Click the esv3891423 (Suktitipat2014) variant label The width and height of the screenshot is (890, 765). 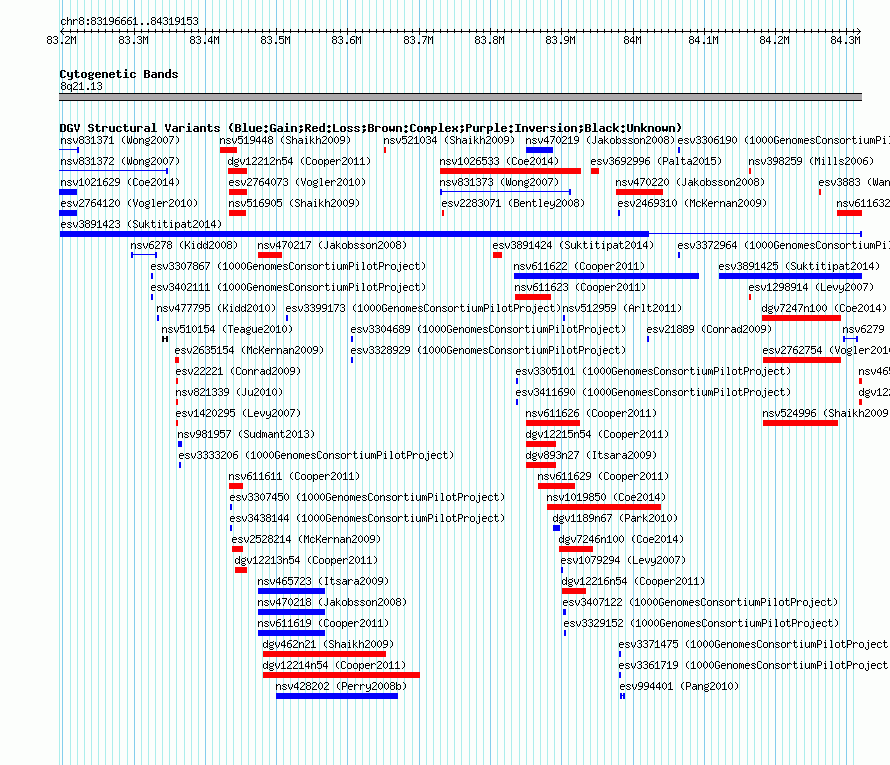pyautogui.click(x=141, y=224)
